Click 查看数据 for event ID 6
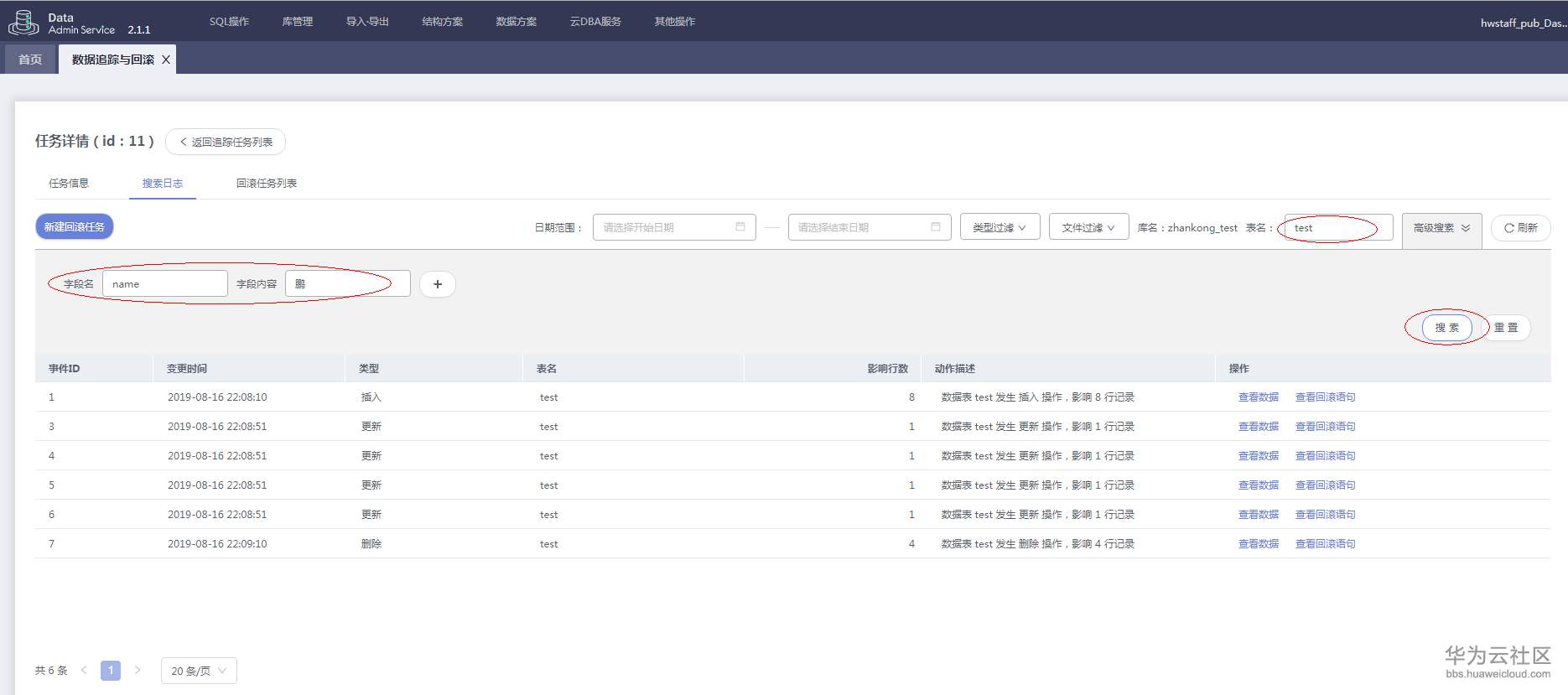The width and height of the screenshot is (1568, 695). click(1259, 515)
